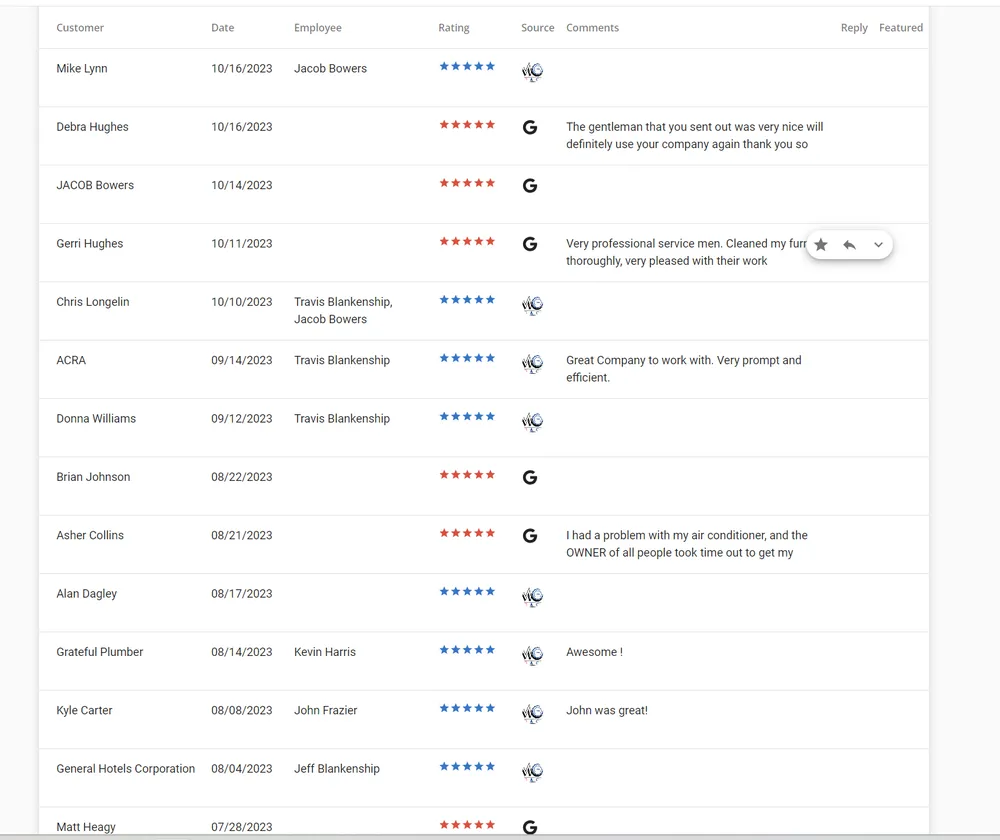Expand the chevron menu on Gerri Hughes' review
1000x840 pixels.
[878, 245]
